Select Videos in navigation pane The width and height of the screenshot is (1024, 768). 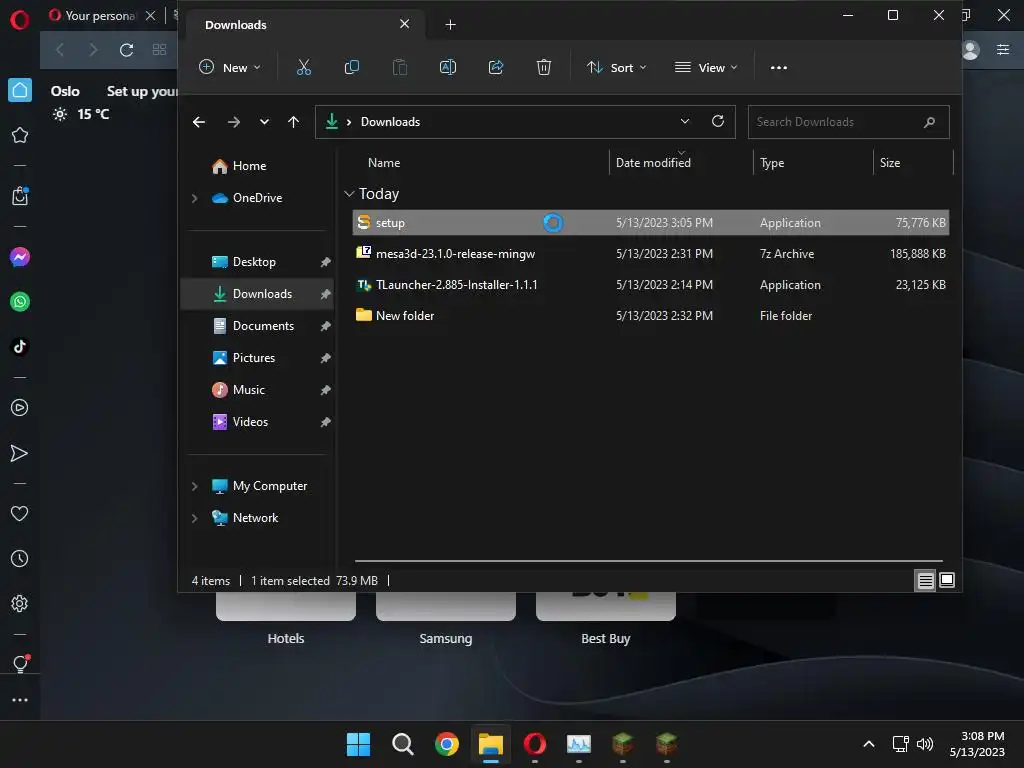pyautogui.click(x=256, y=422)
